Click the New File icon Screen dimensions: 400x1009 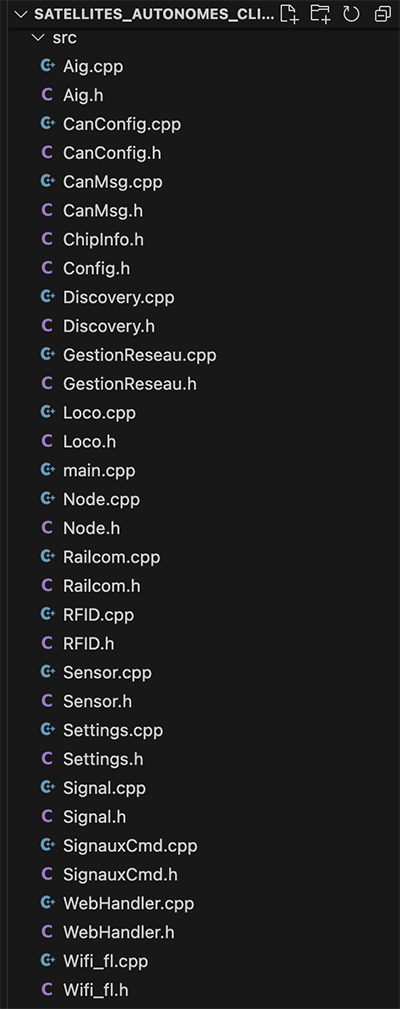289,14
